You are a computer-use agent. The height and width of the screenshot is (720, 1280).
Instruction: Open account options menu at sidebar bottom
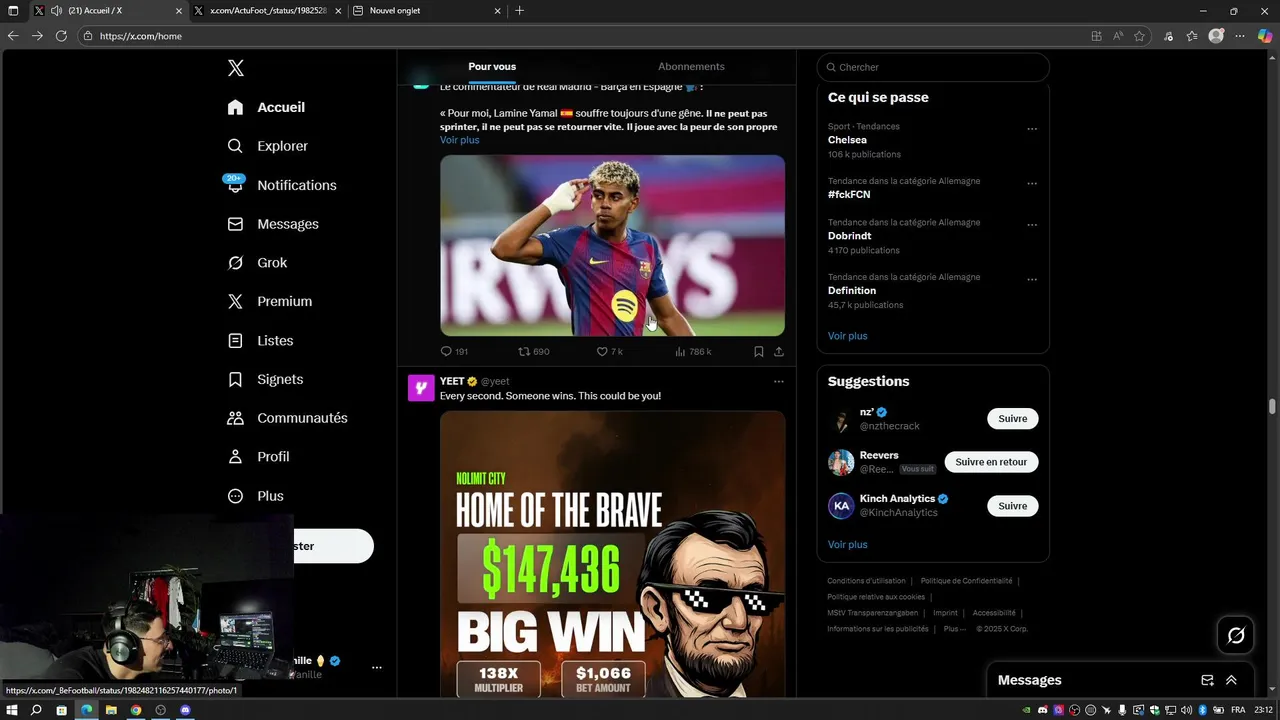pos(377,667)
